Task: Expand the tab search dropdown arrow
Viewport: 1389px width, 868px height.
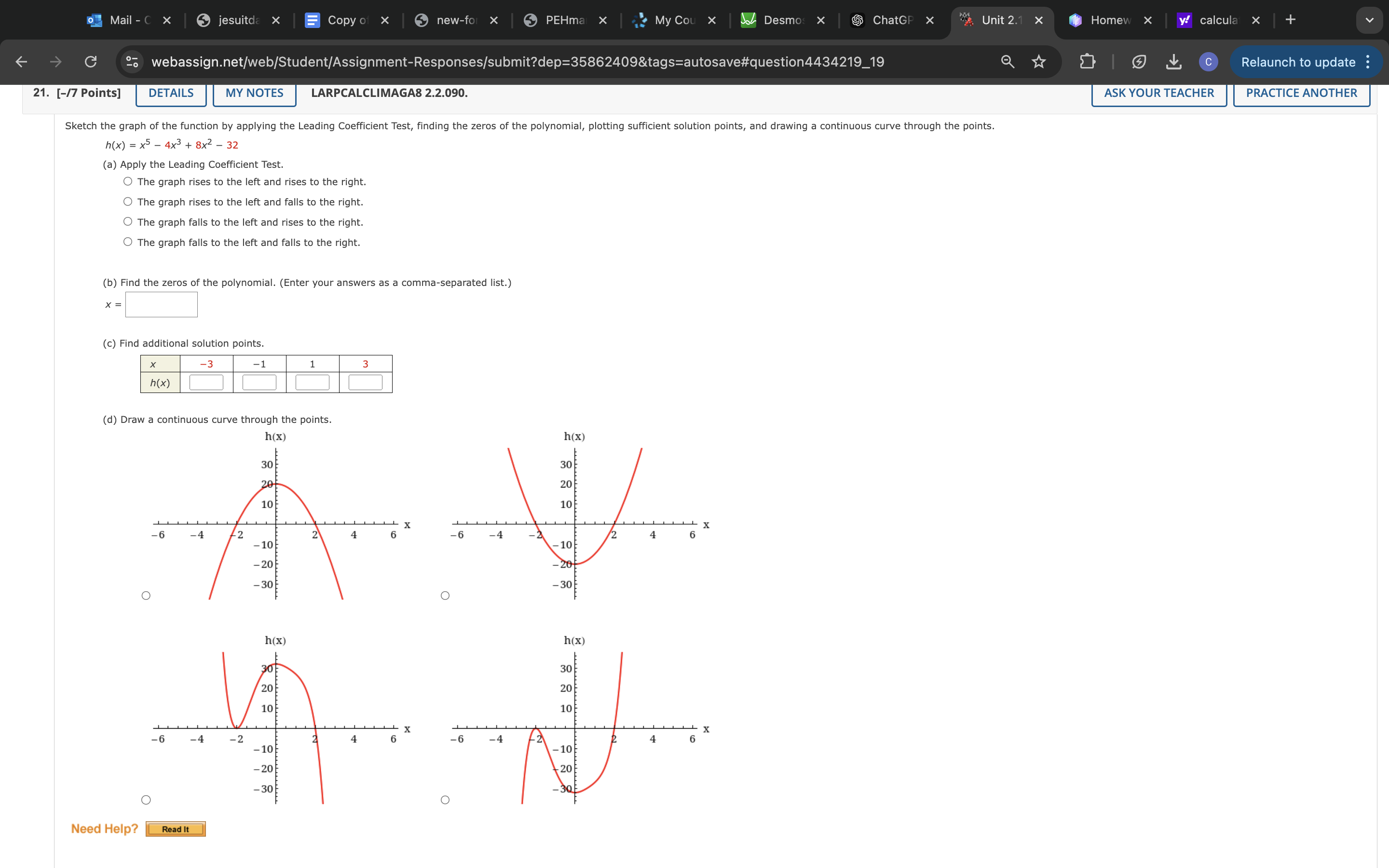Action: tap(1370, 20)
